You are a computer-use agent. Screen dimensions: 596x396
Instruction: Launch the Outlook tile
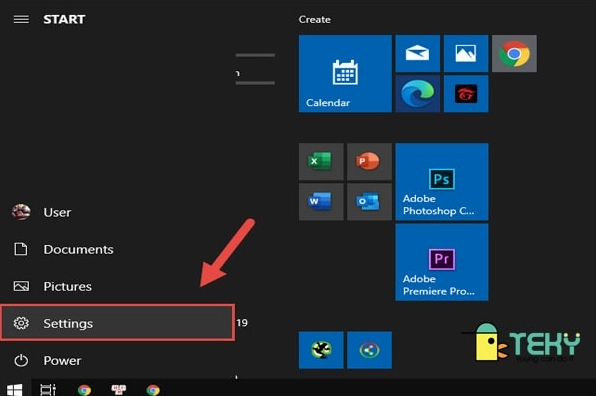[369, 202]
